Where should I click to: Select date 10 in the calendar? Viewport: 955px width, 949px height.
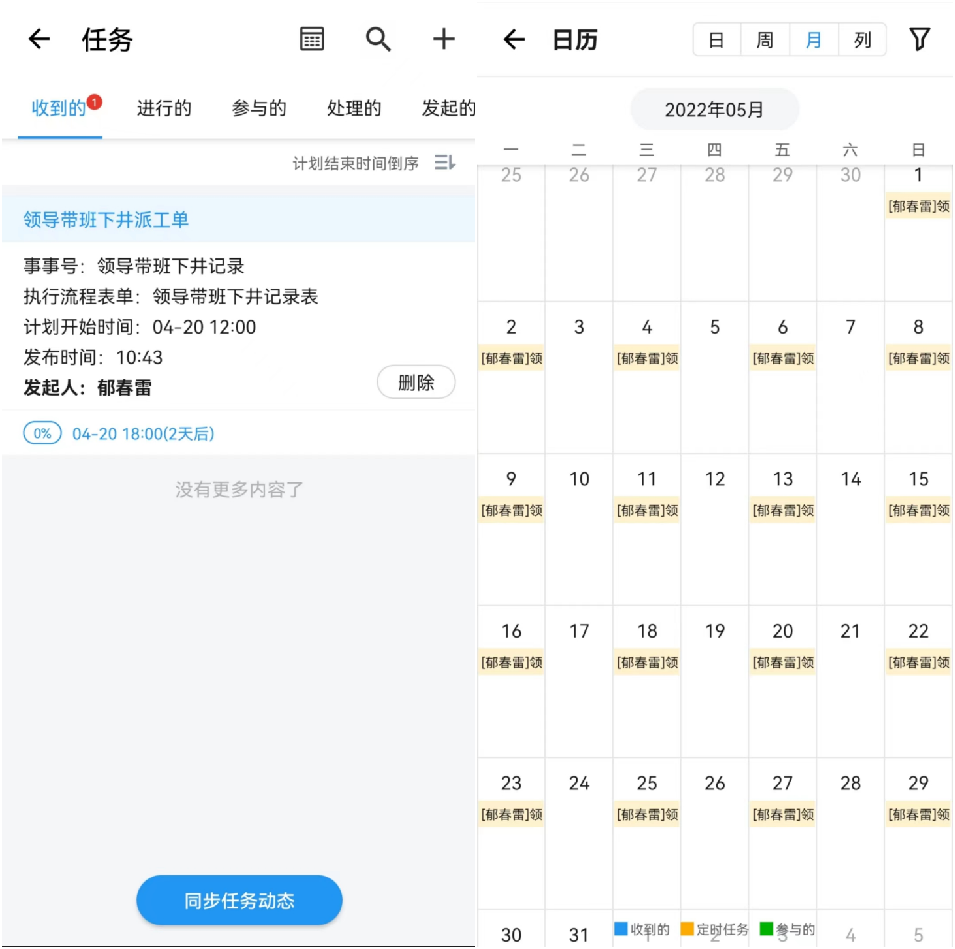pyautogui.click(x=579, y=479)
